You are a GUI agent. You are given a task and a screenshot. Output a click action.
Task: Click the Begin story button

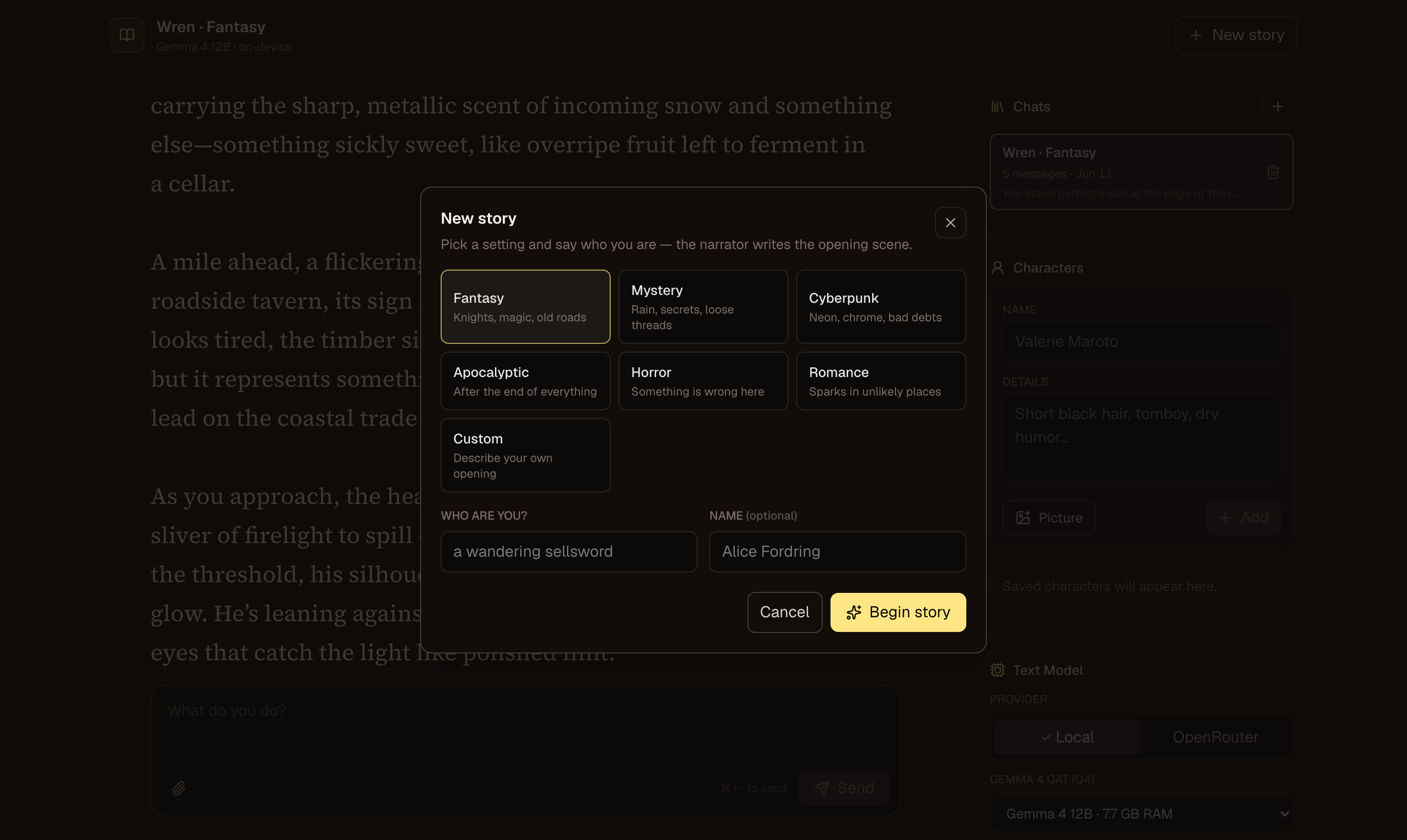click(x=897, y=612)
